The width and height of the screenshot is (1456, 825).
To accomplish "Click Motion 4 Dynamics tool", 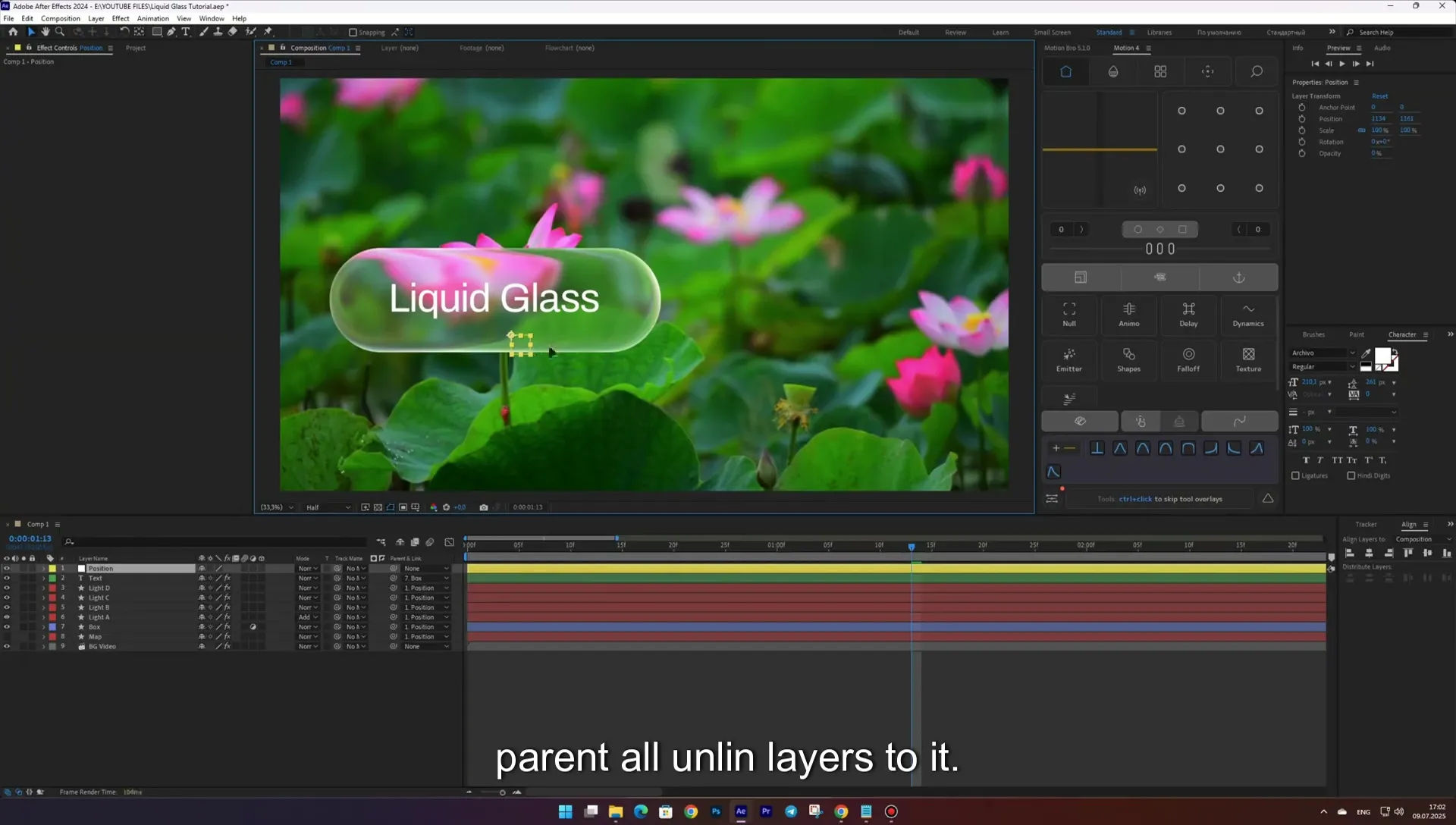I will [x=1248, y=315].
